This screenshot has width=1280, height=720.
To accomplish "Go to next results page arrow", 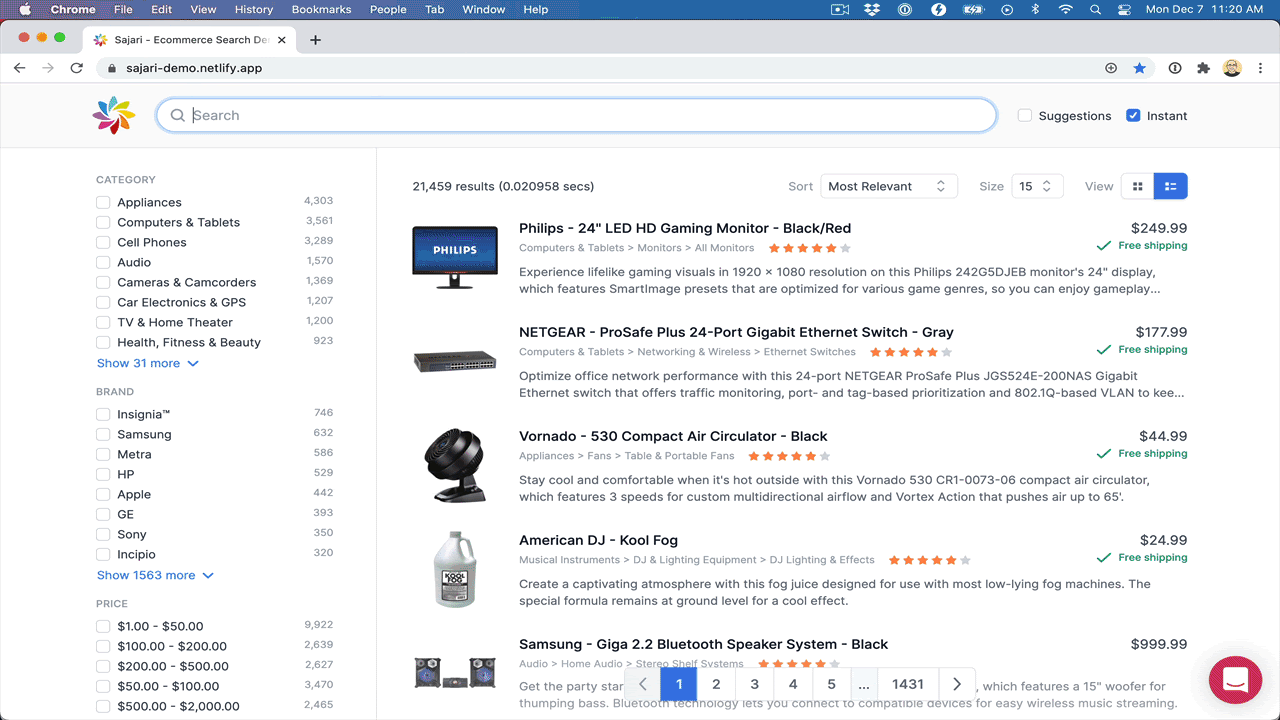I will click(957, 684).
